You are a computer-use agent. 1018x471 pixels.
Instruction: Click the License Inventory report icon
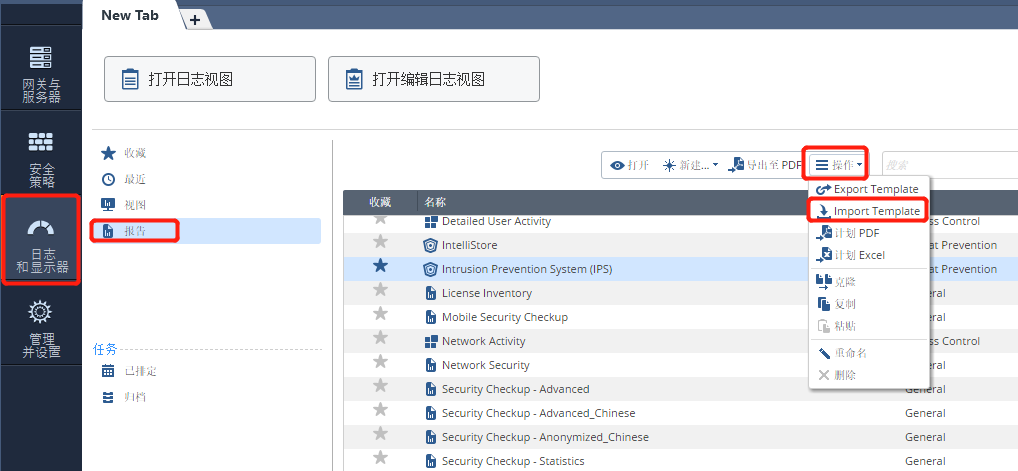[x=430, y=294]
